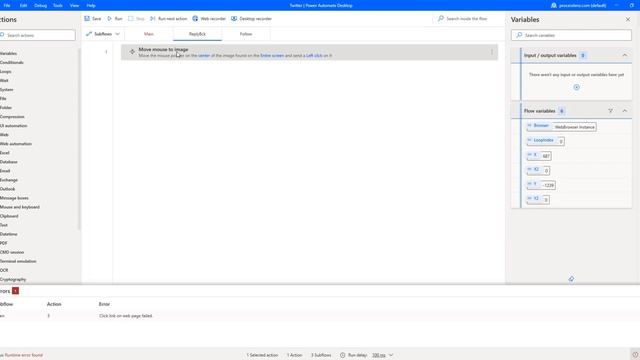Select the Browser flow variable
640x360 pixels.
tap(561, 127)
